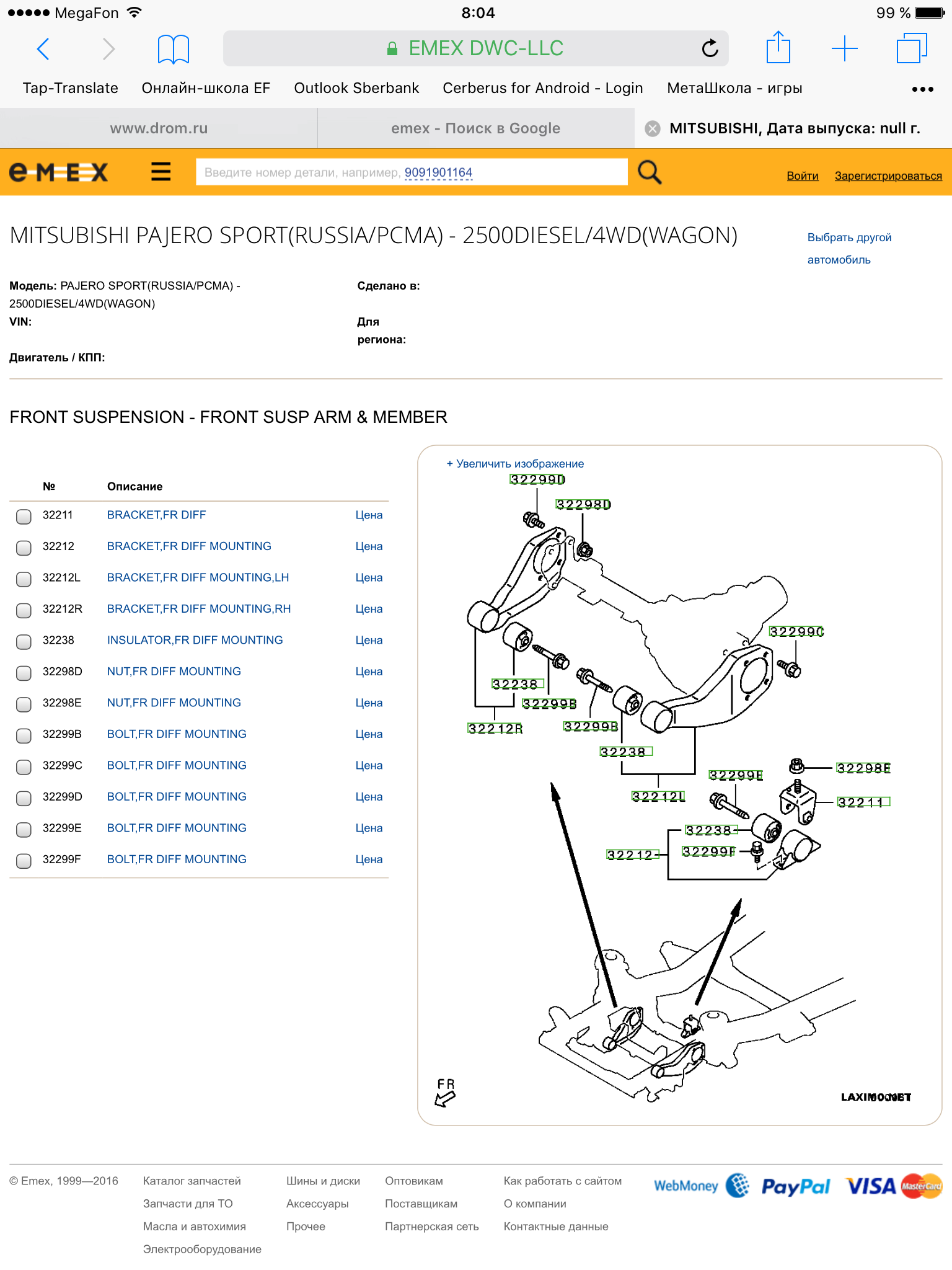Reload the page with refresh icon
The height and width of the screenshot is (1270, 952).
tap(710, 48)
